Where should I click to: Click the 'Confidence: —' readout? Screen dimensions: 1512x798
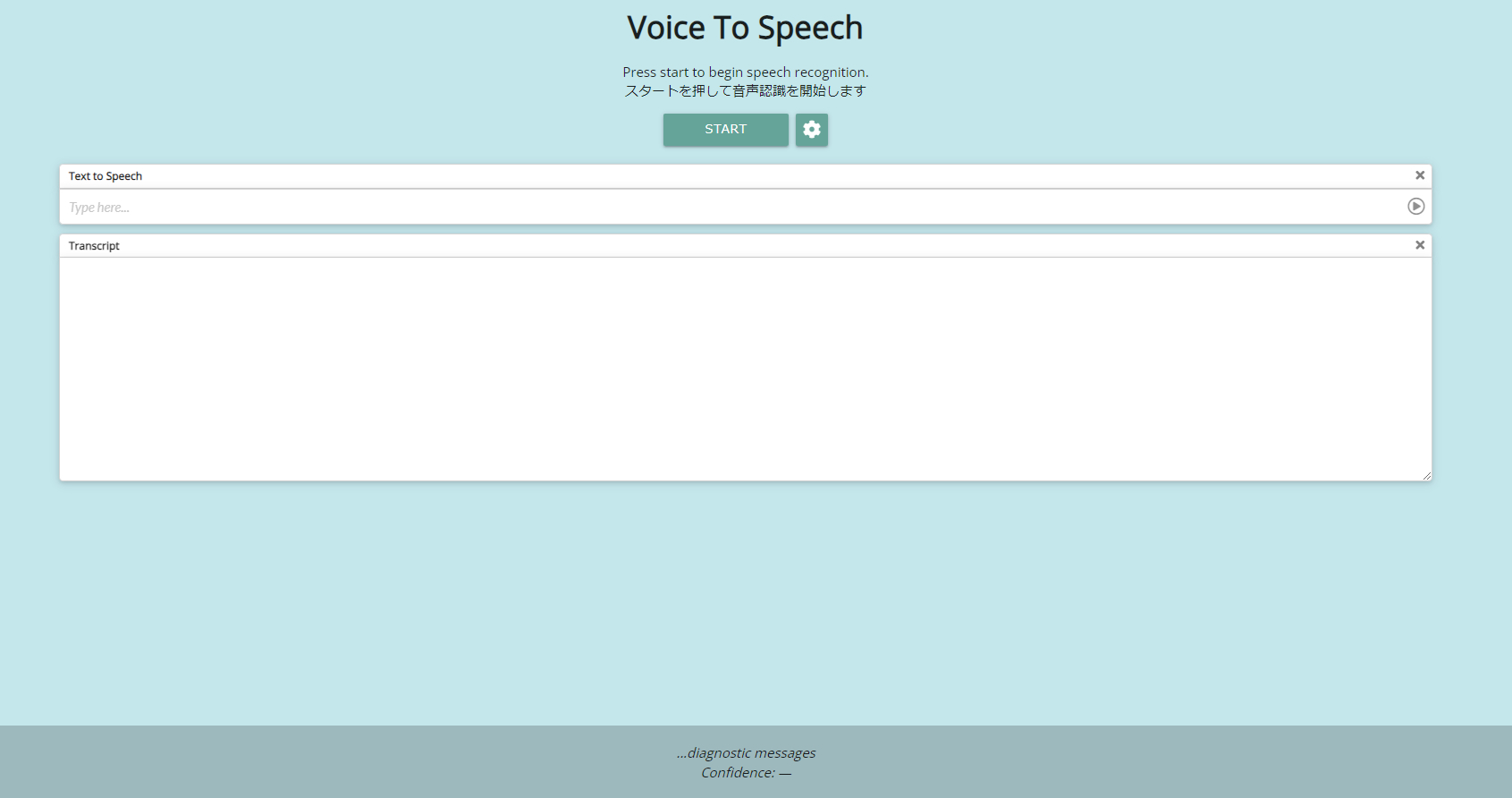click(746, 773)
